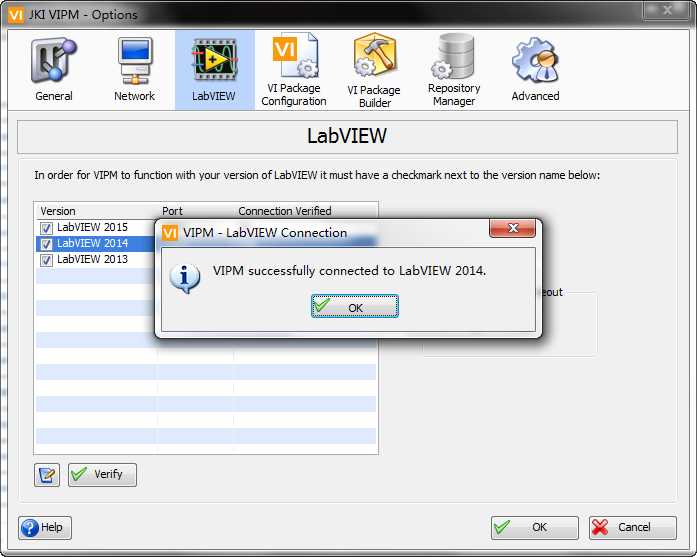This screenshot has height=557, width=697.
Task: Switch to Repository Manager tab
Action: click(454, 70)
